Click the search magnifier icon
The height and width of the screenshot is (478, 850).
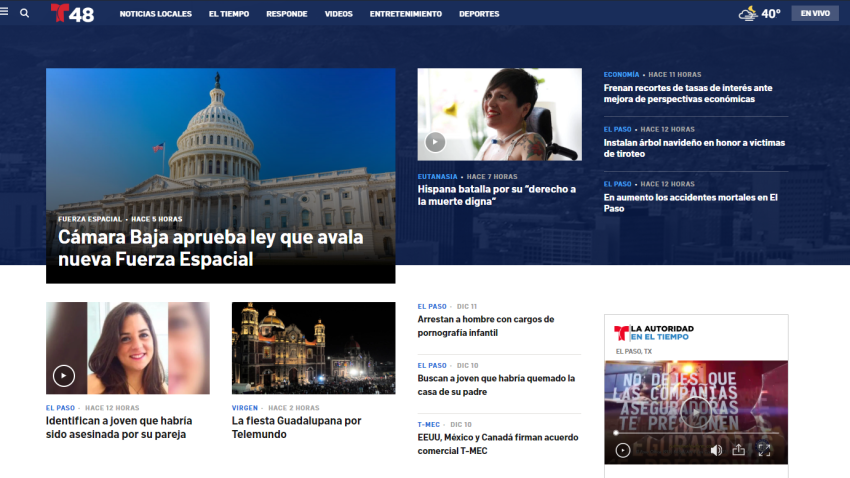click(24, 13)
